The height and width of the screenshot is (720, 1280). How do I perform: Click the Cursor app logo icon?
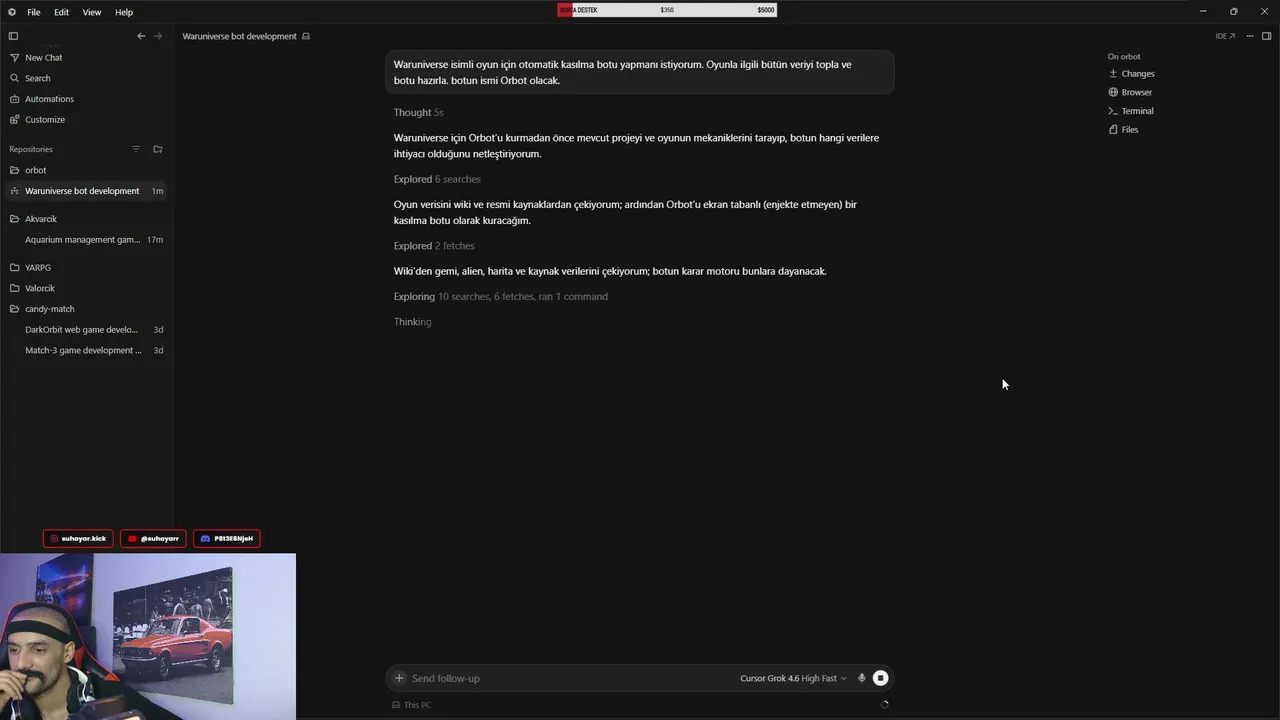(x=12, y=12)
